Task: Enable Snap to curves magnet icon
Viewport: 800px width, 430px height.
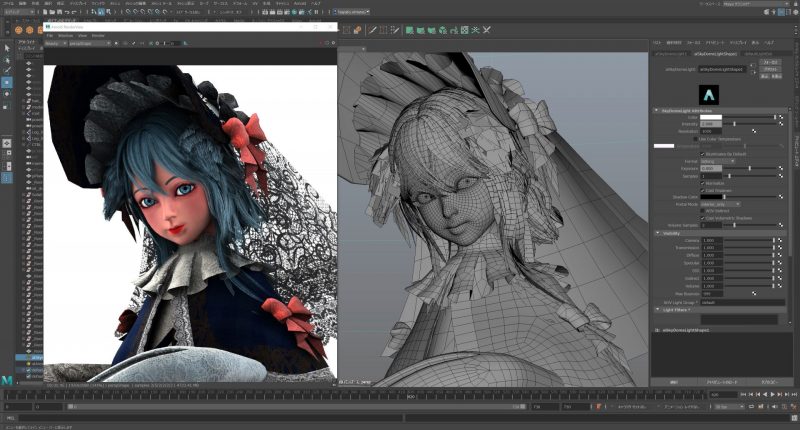Action: coord(136,12)
